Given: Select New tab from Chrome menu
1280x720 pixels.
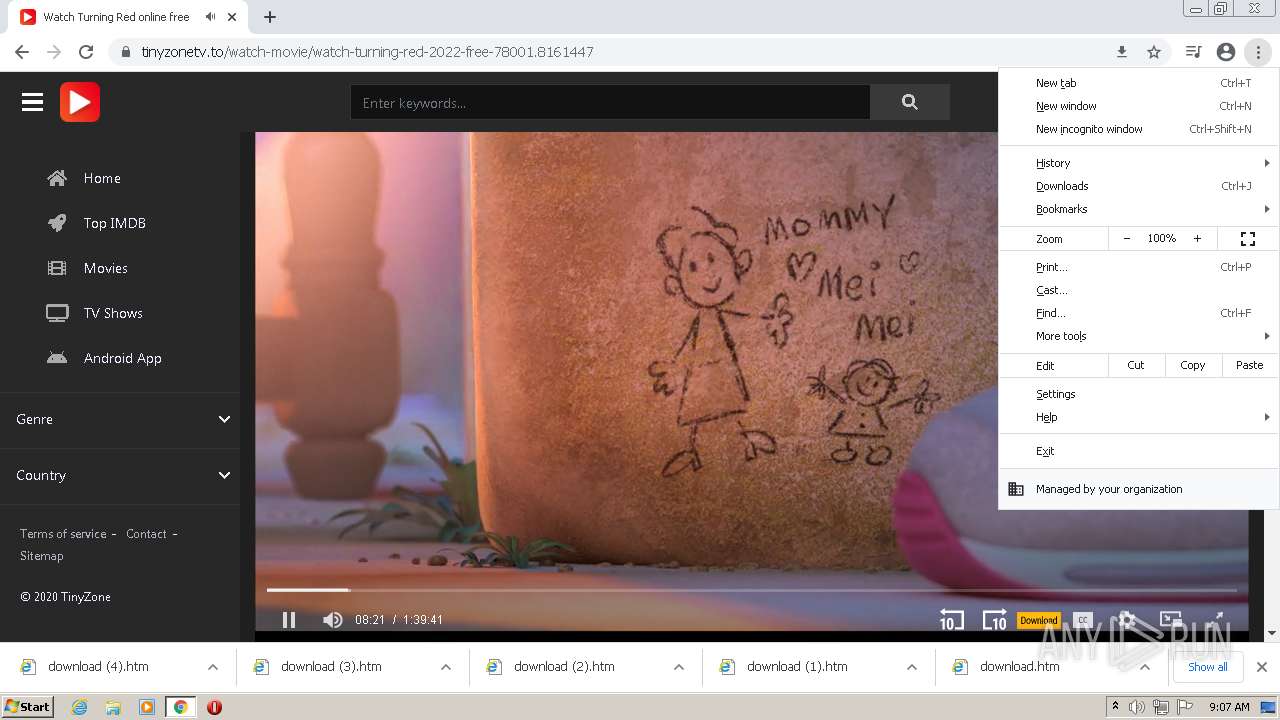Looking at the screenshot, I should tap(1139, 83).
